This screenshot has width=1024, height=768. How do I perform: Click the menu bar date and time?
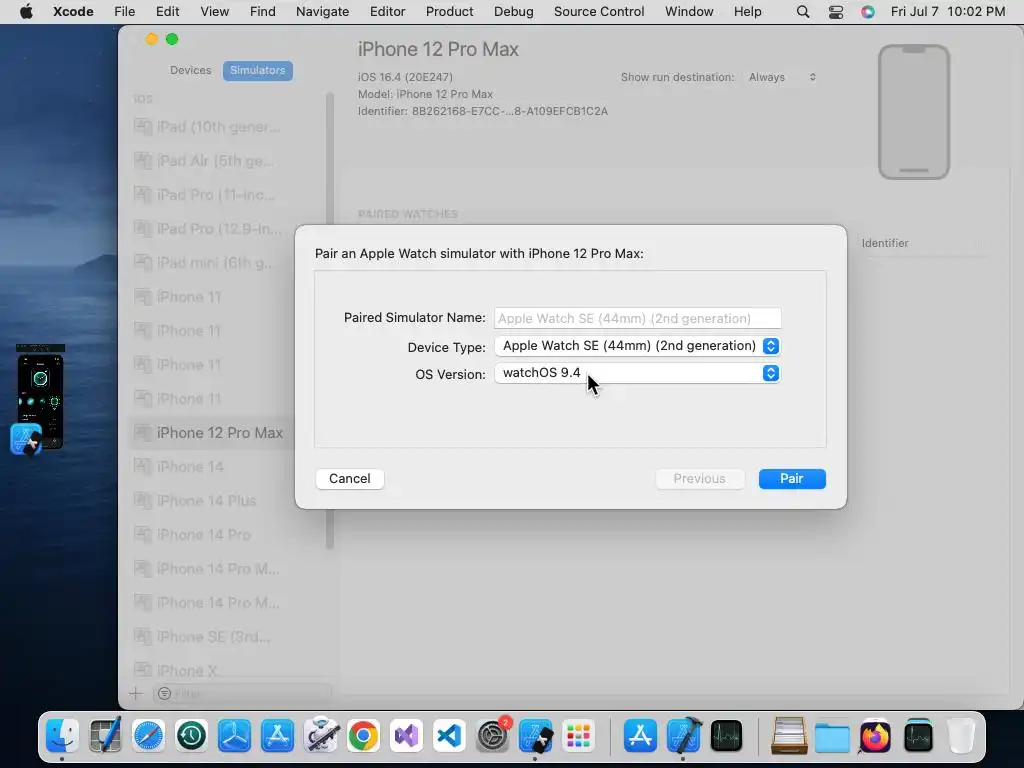click(948, 12)
